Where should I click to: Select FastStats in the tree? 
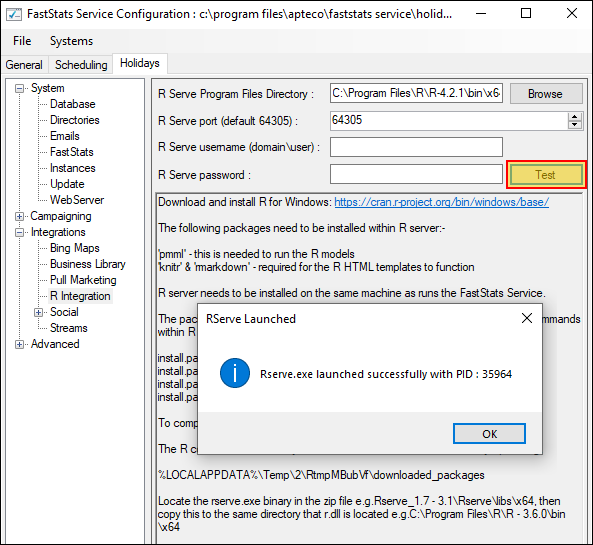71,152
